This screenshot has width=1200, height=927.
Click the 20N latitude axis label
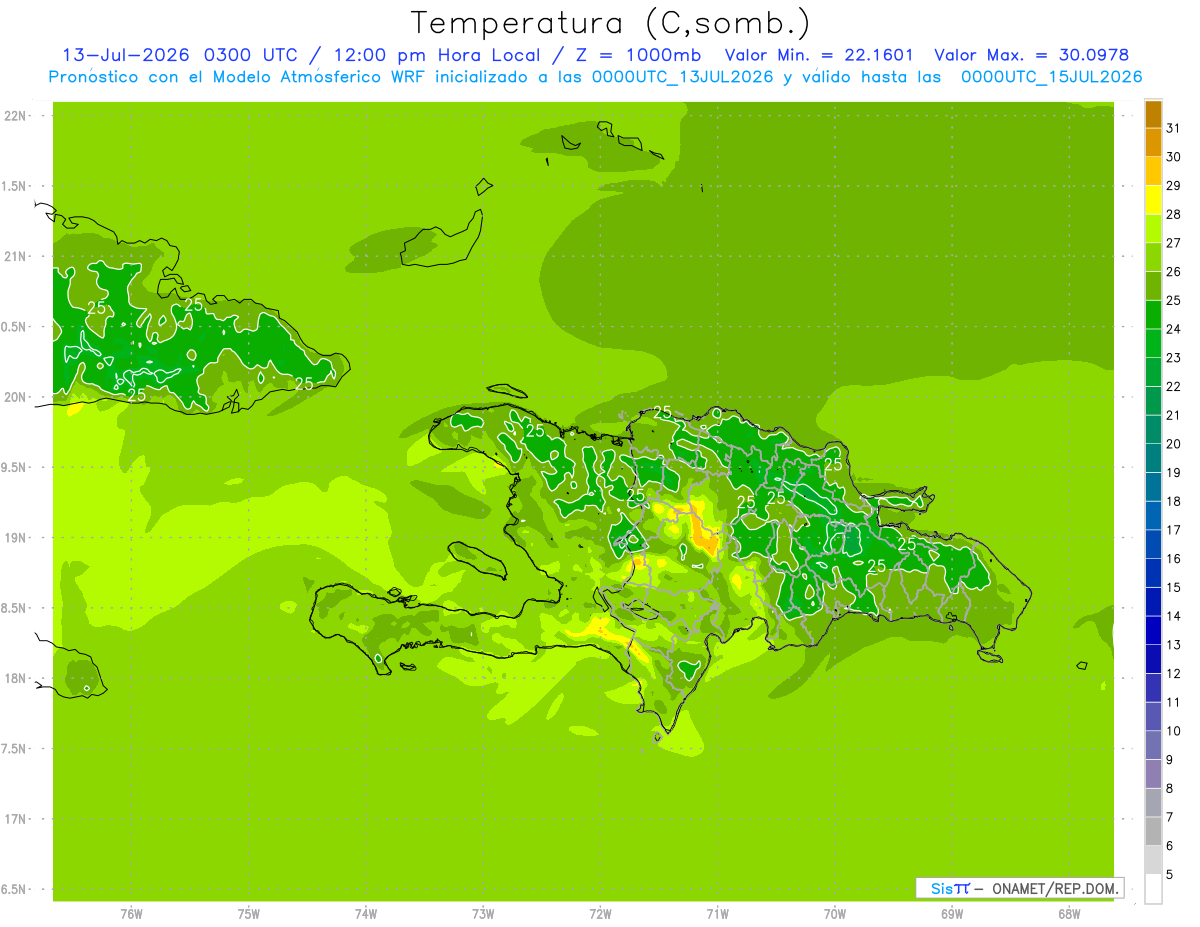point(14,397)
